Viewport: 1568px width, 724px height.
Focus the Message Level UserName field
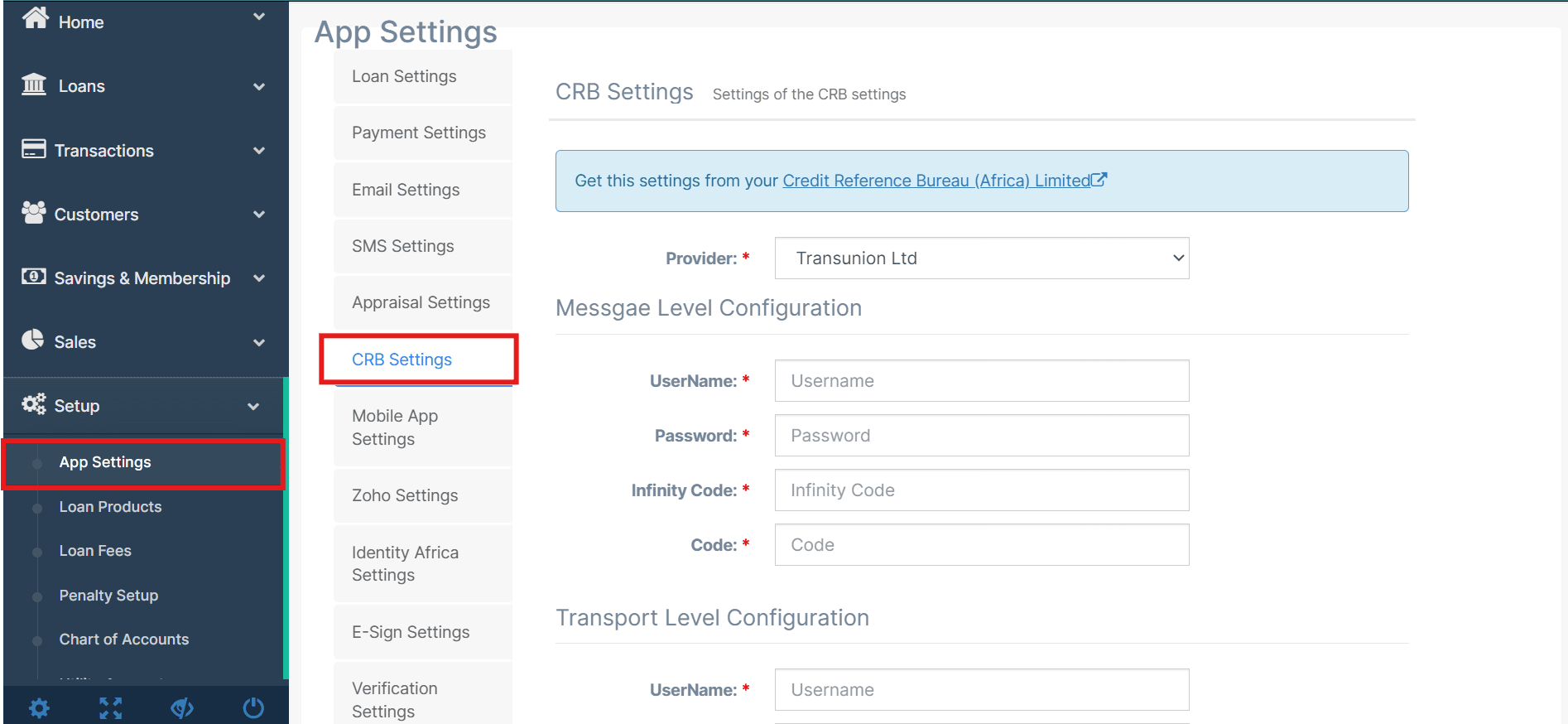click(982, 381)
